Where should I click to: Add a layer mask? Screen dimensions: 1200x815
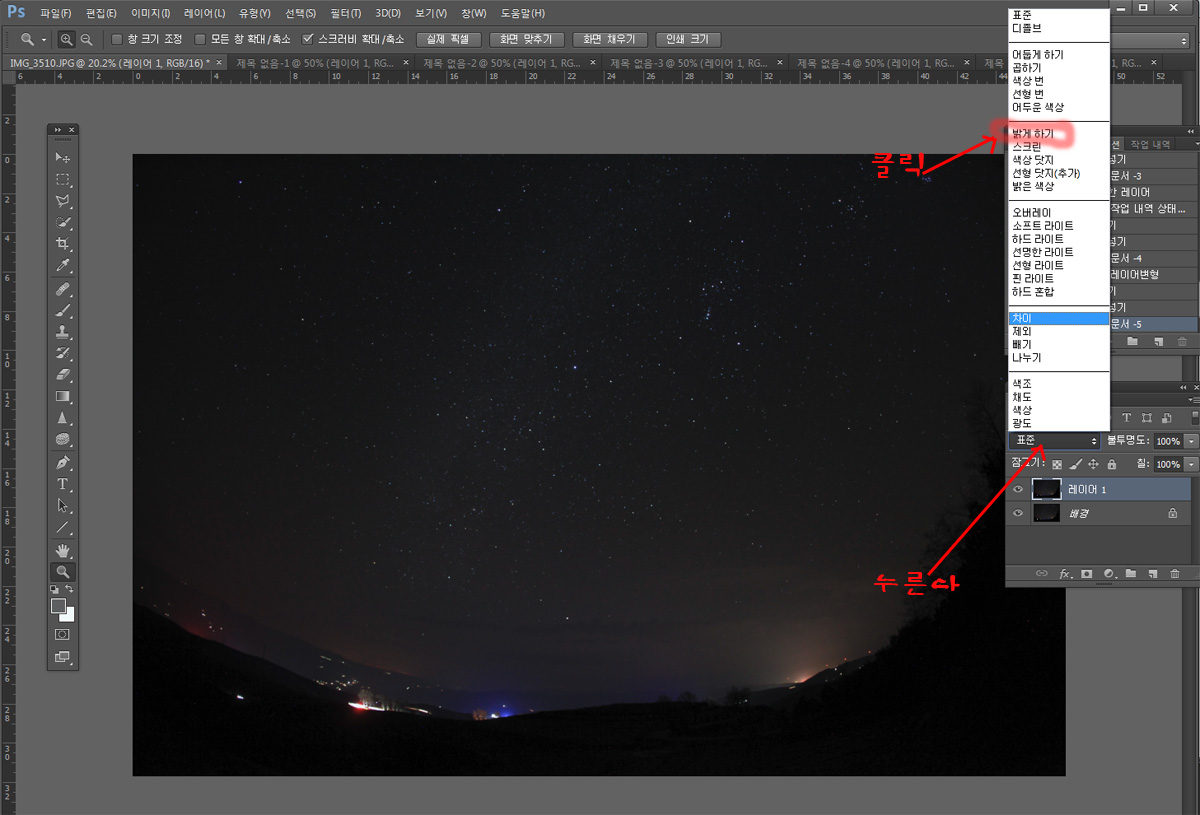coord(1087,574)
